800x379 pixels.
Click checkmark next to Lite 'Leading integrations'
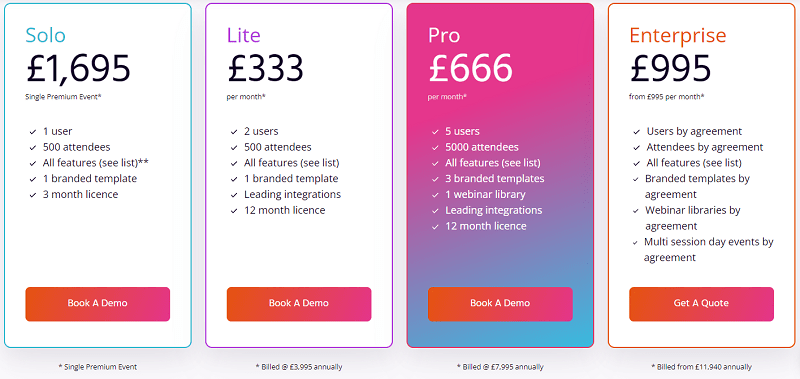click(234, 195)
